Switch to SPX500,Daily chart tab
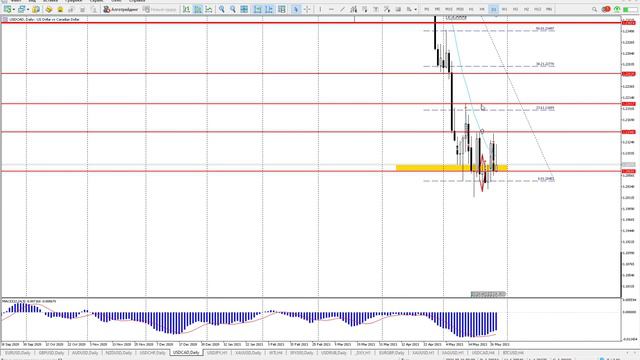Viewport: 640px width, 360px height. click(302, 353)
